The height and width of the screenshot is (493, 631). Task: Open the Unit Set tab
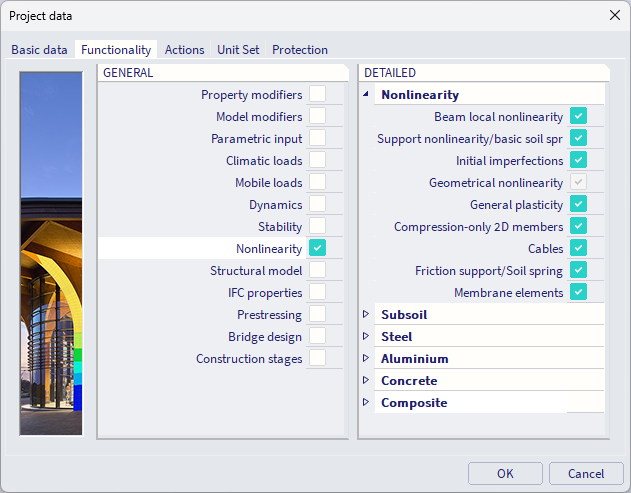pos(238,50)
